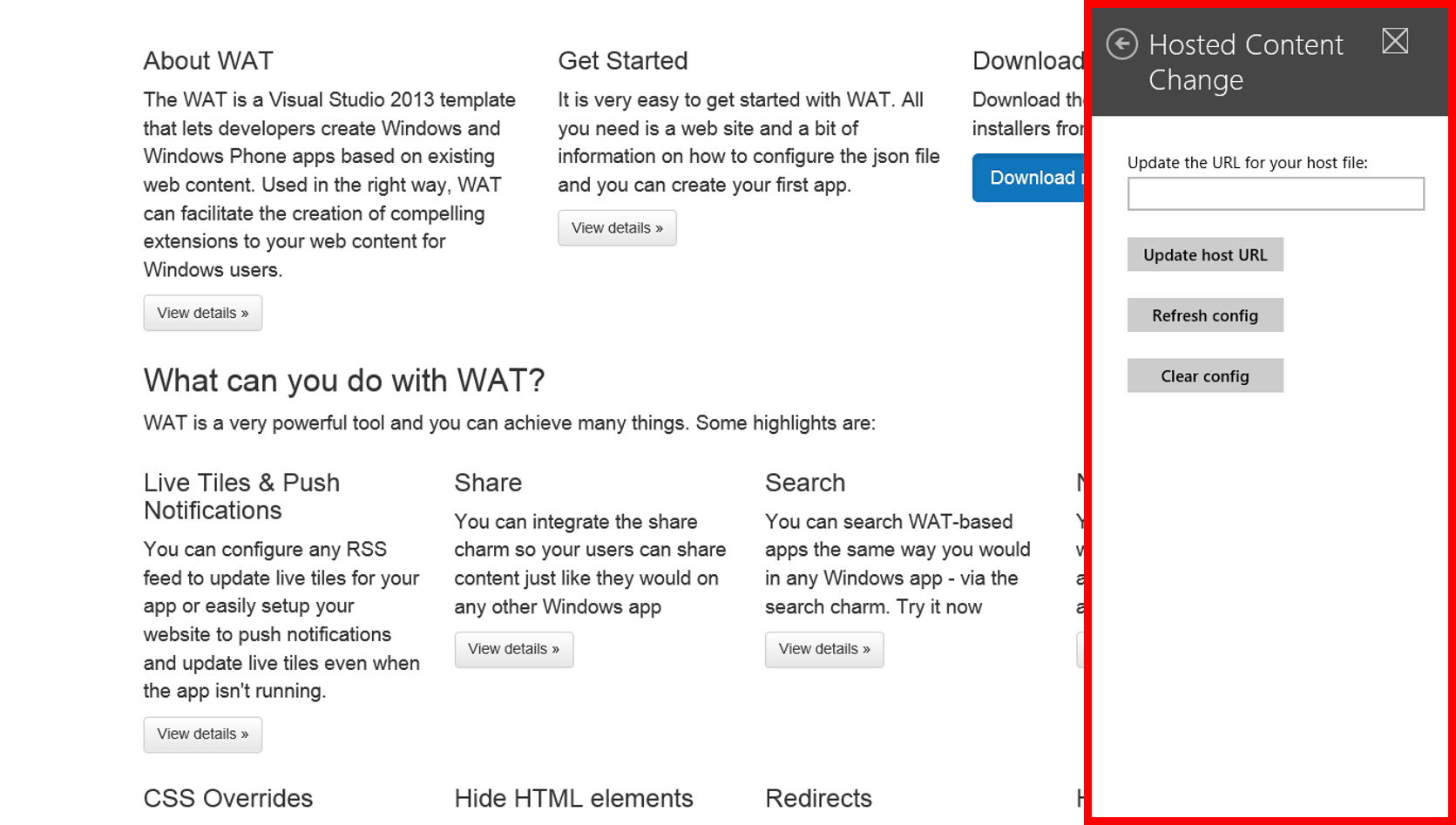
Task: Click the Search heading
Action: pos(805,483)
